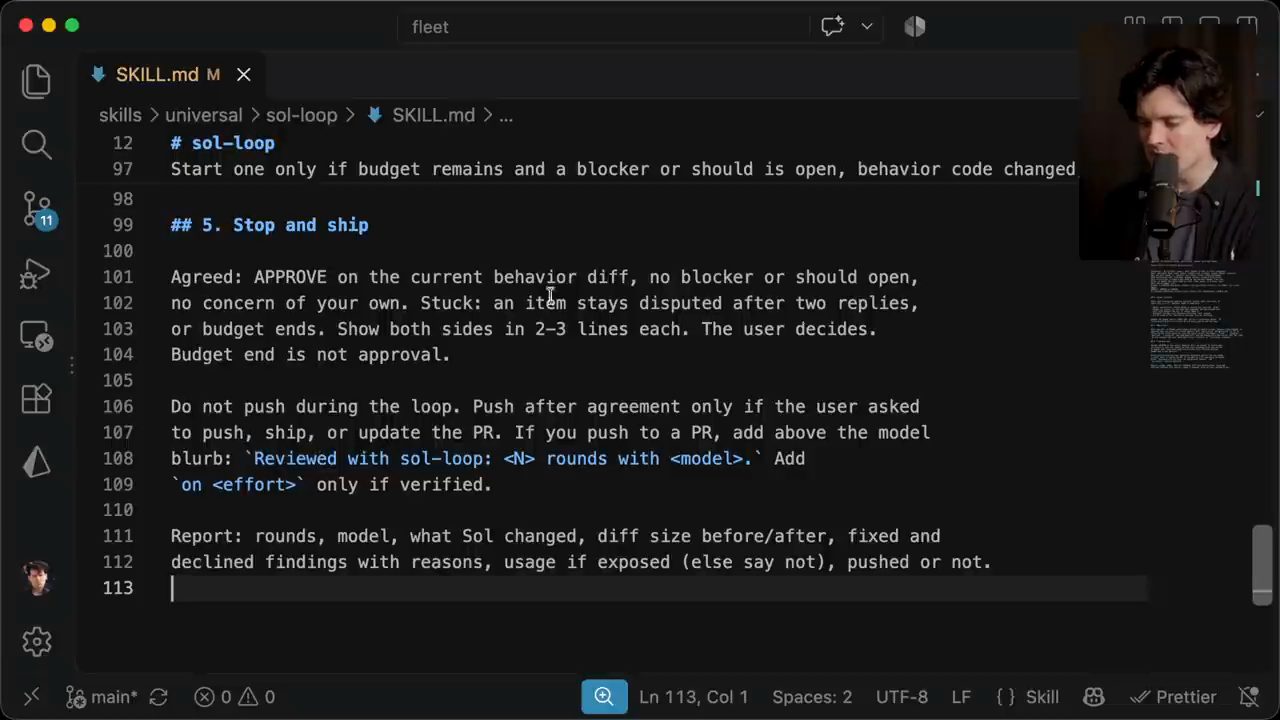Viewport: 1280px width, 720px height.
Task: Toggle notifications bell in status bar
Action: 1248,697
